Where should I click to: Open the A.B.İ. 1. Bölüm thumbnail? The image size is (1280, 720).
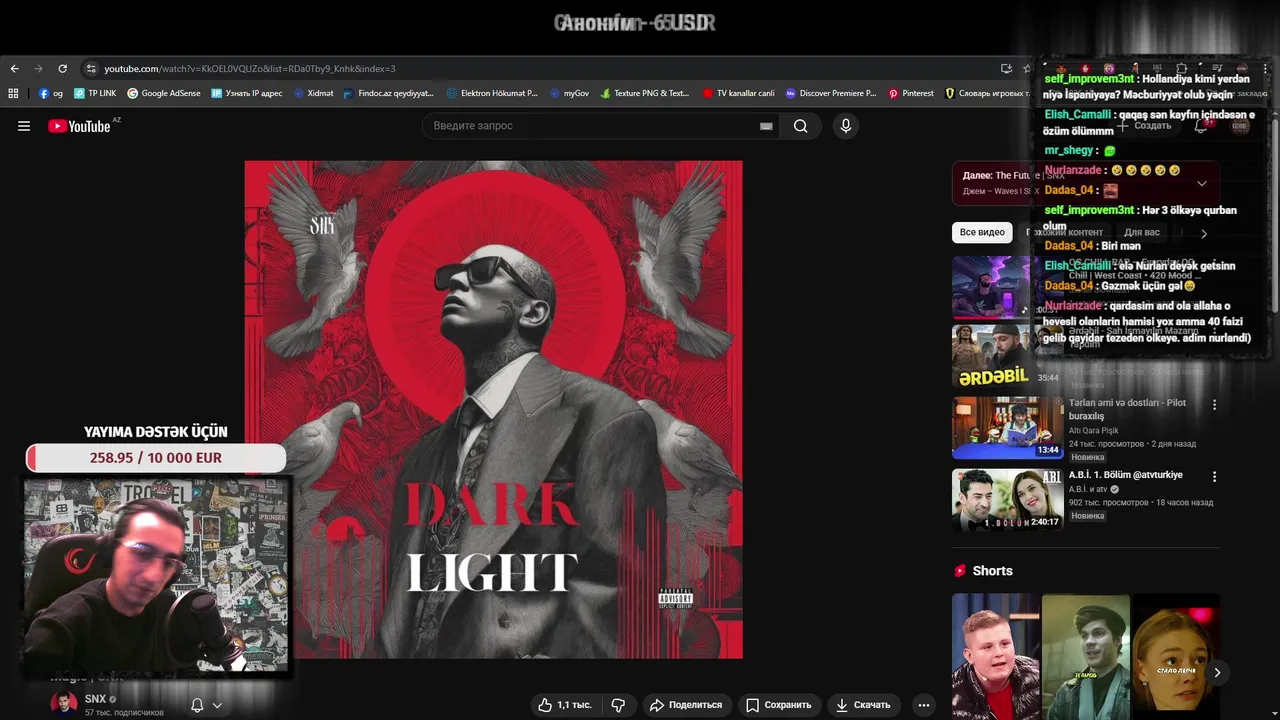1007,500
